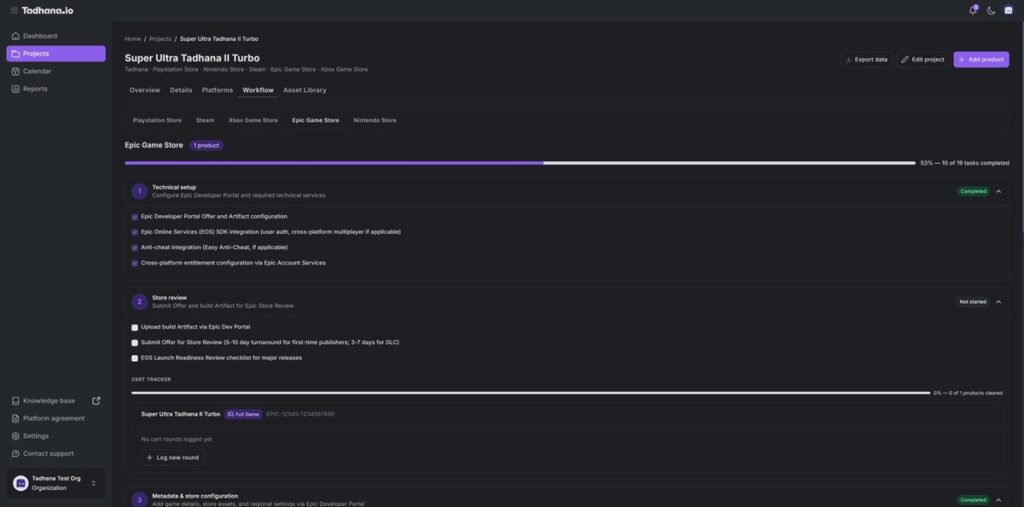This screenshot has width=1024, height=507.
Task: Click the Not started status badge
Action: [x=973, y=302]
